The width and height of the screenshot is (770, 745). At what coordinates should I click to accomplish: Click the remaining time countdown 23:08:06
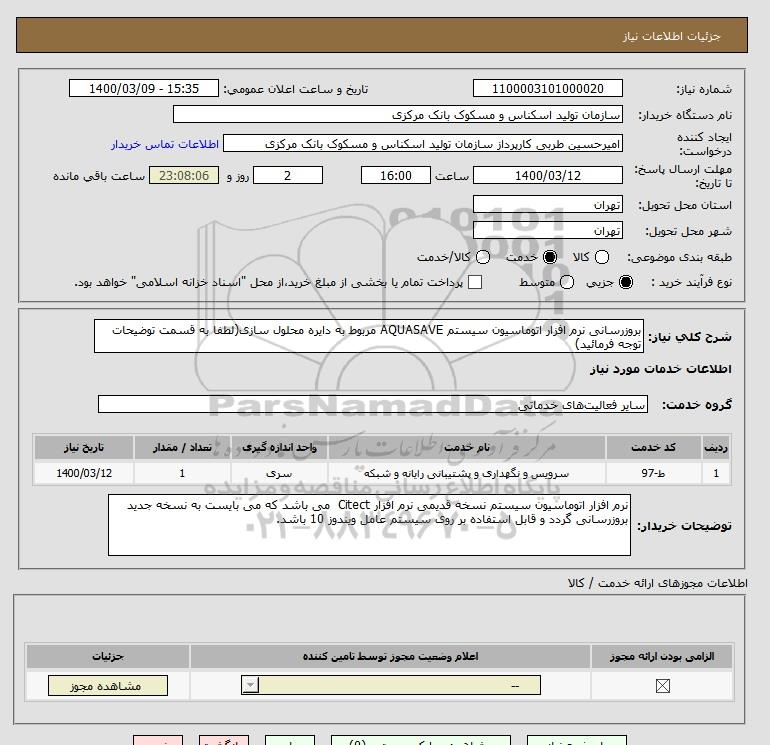(184, 175)
